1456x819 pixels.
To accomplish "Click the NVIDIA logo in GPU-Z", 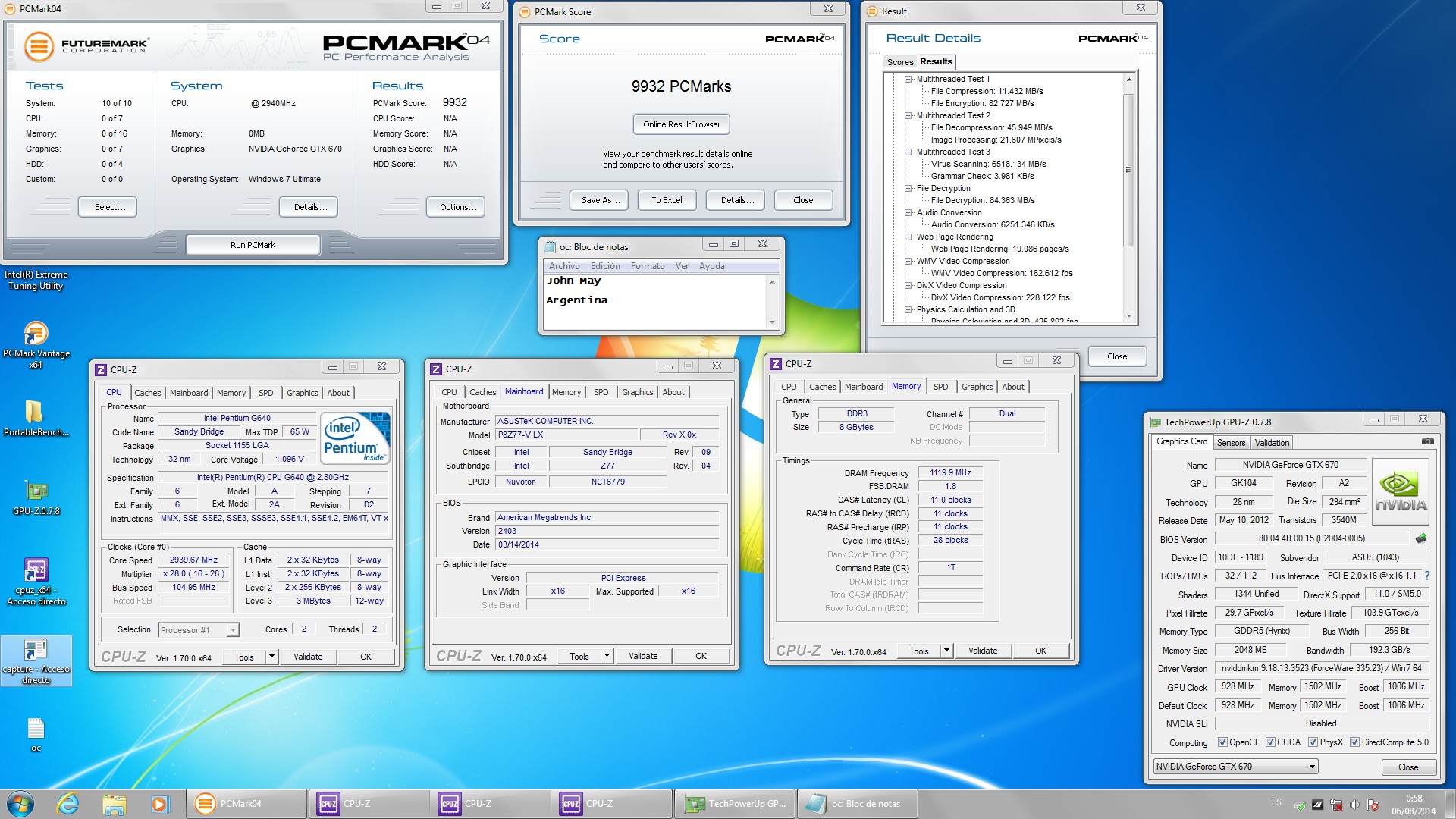I will pos(1401,492).
